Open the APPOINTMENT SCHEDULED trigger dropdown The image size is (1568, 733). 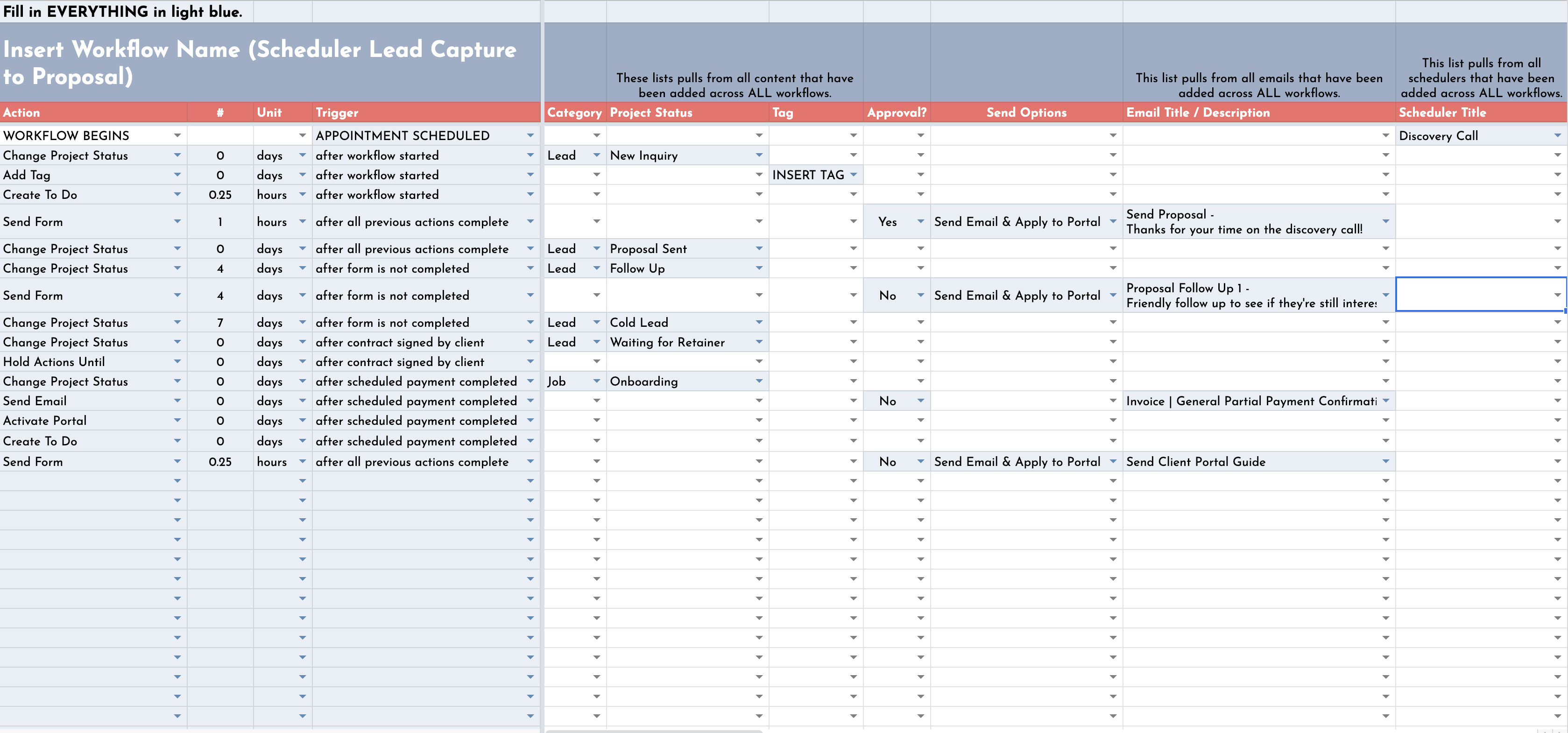(x=530, y=136)
